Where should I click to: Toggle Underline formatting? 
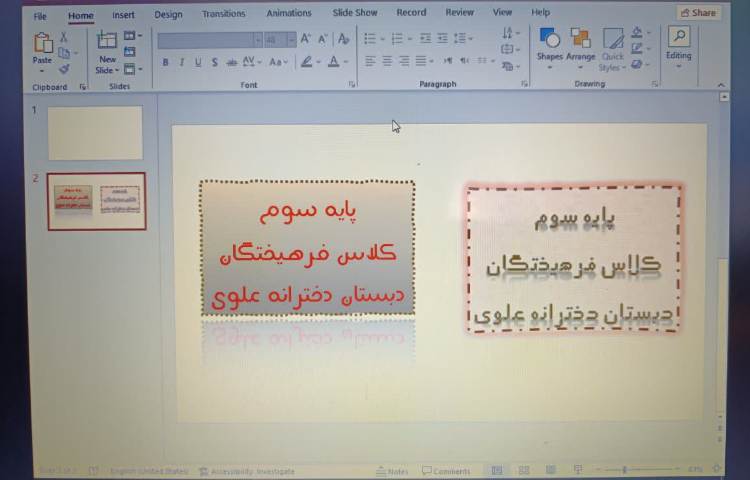point(198,62)
